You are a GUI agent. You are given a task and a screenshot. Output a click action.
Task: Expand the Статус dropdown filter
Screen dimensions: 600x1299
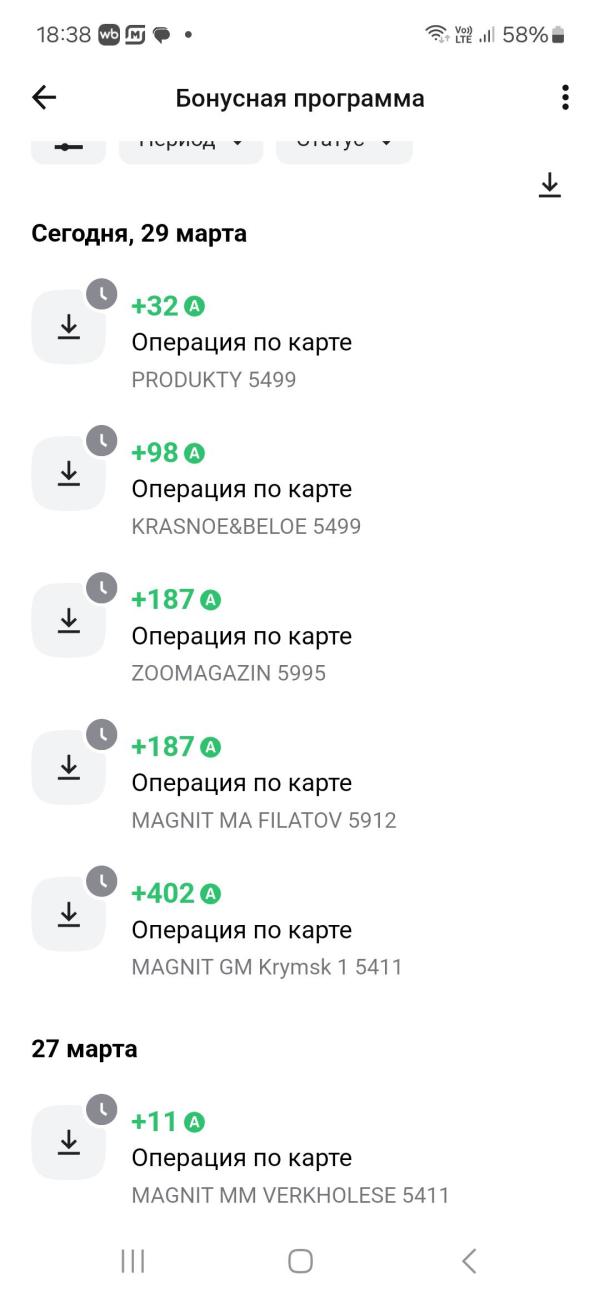(x=344, y=146)
